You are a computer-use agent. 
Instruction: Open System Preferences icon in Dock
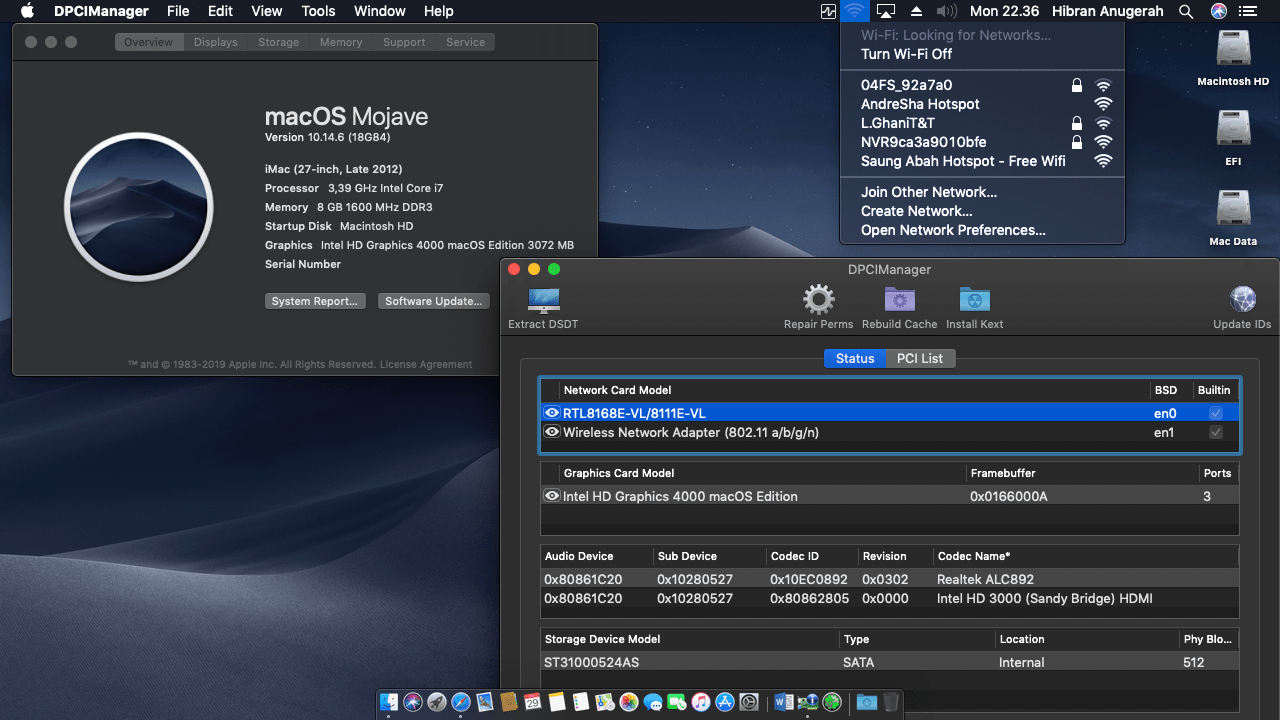coord(749,702)
